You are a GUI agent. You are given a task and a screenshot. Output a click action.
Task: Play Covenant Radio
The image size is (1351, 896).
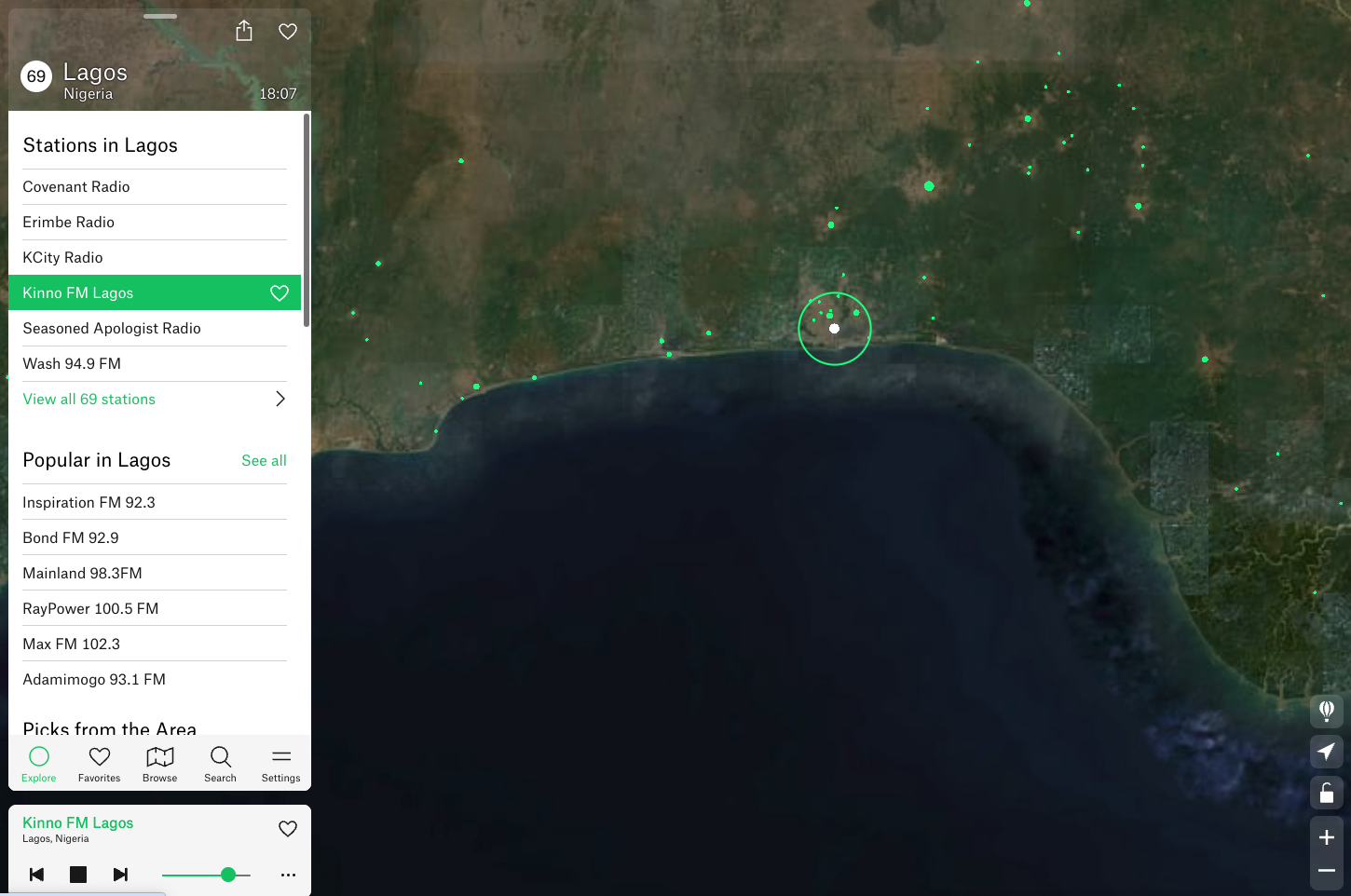click(155, 187)
